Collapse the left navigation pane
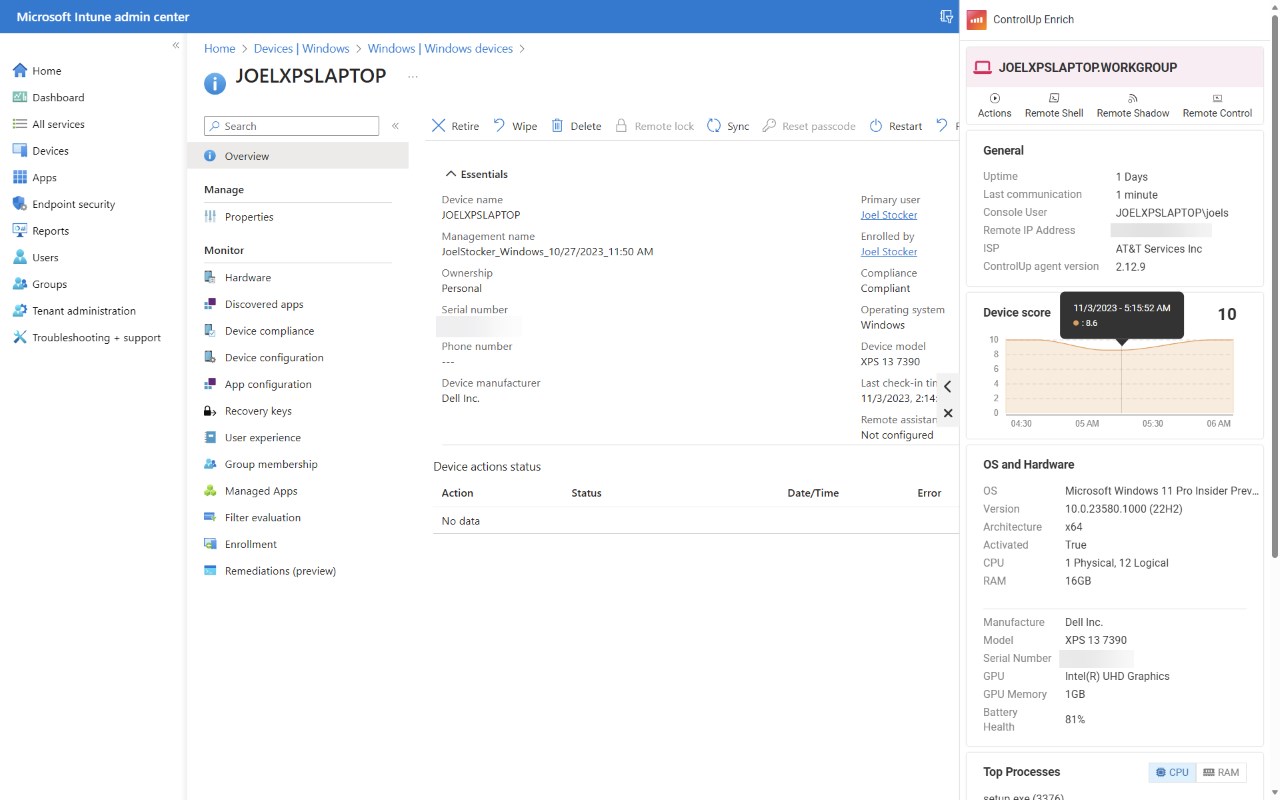 tap(176, 45)
